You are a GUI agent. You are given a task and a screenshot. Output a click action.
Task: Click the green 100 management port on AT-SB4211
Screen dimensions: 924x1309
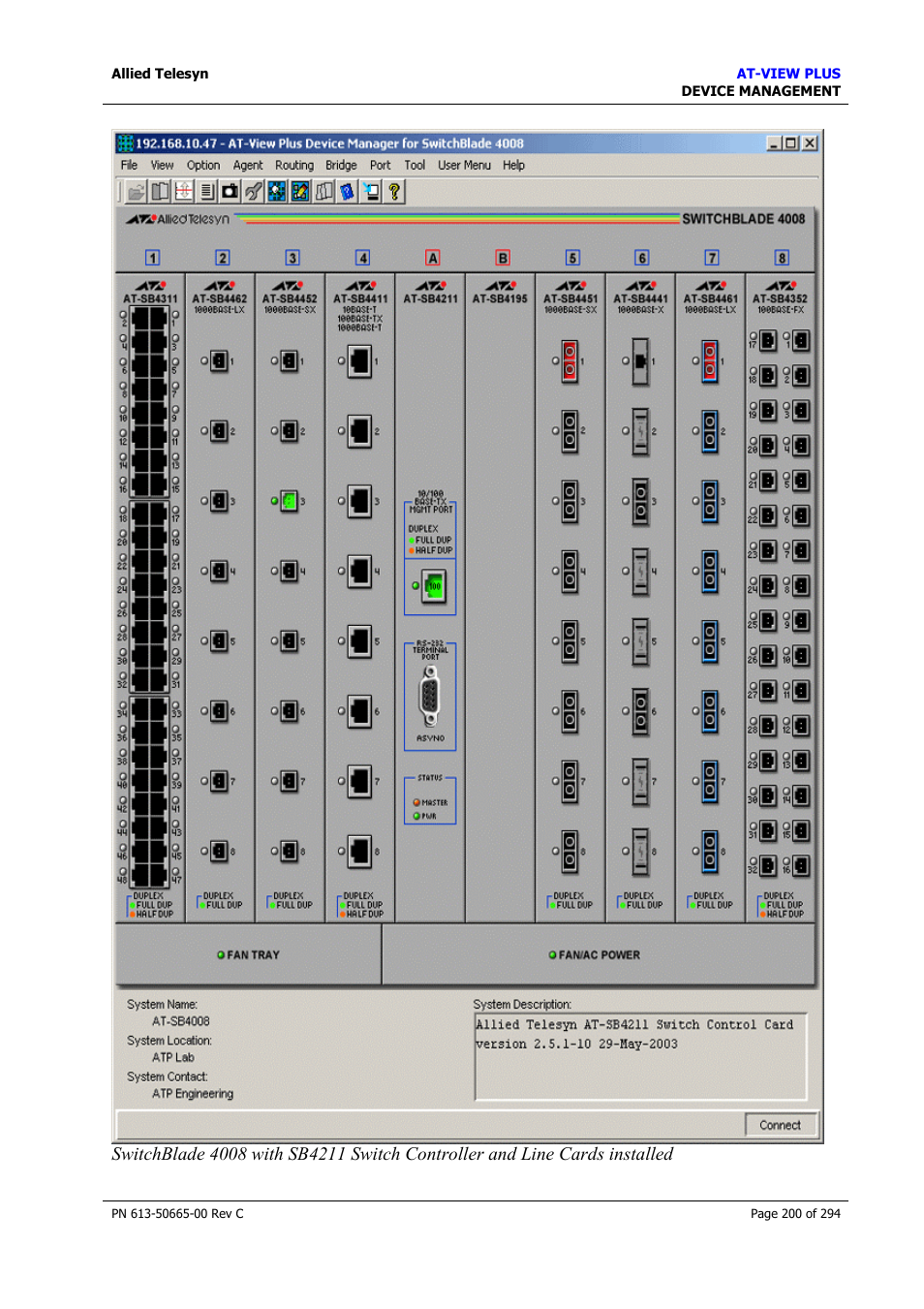coord(434,586)
